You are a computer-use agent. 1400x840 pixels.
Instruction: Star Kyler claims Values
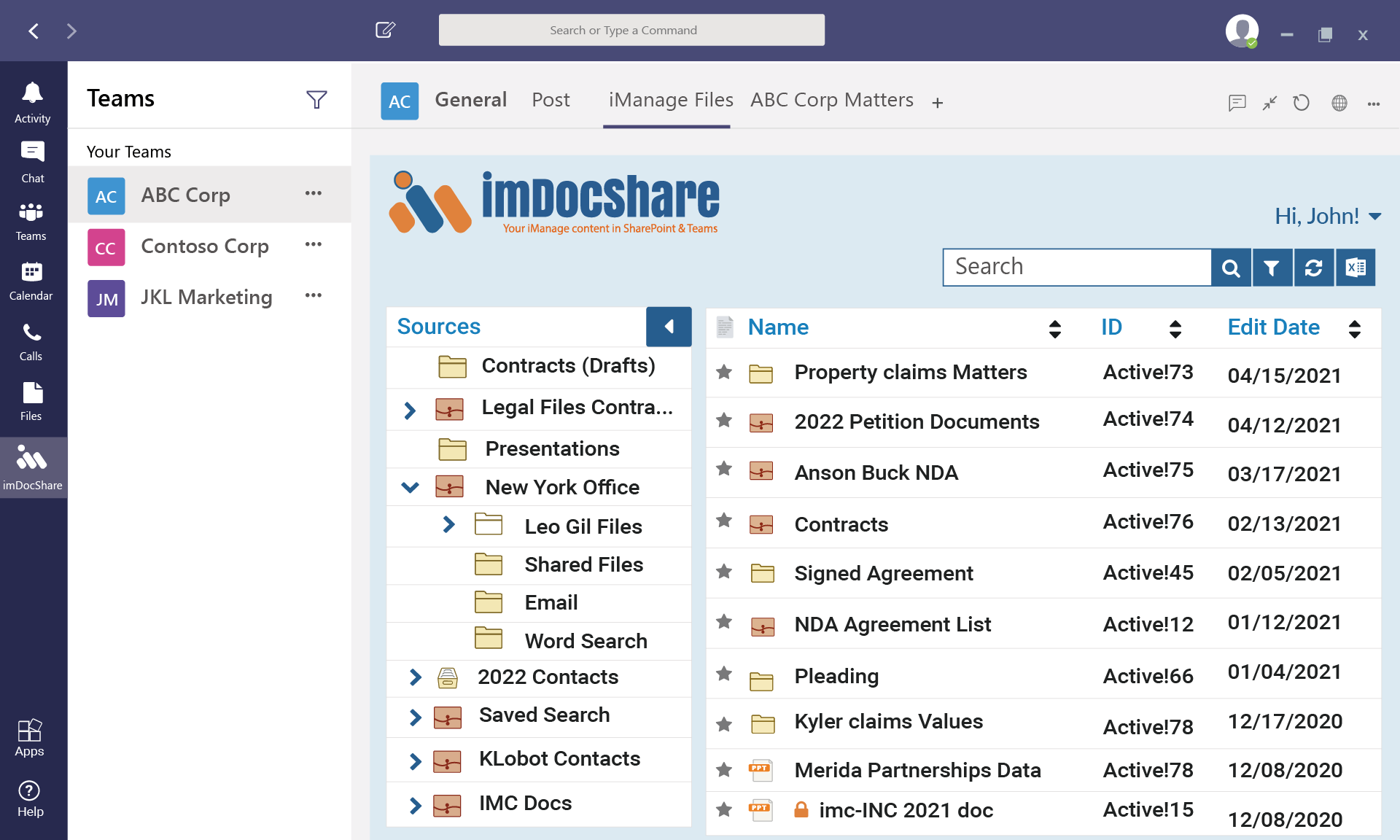[x=724, y=724]
